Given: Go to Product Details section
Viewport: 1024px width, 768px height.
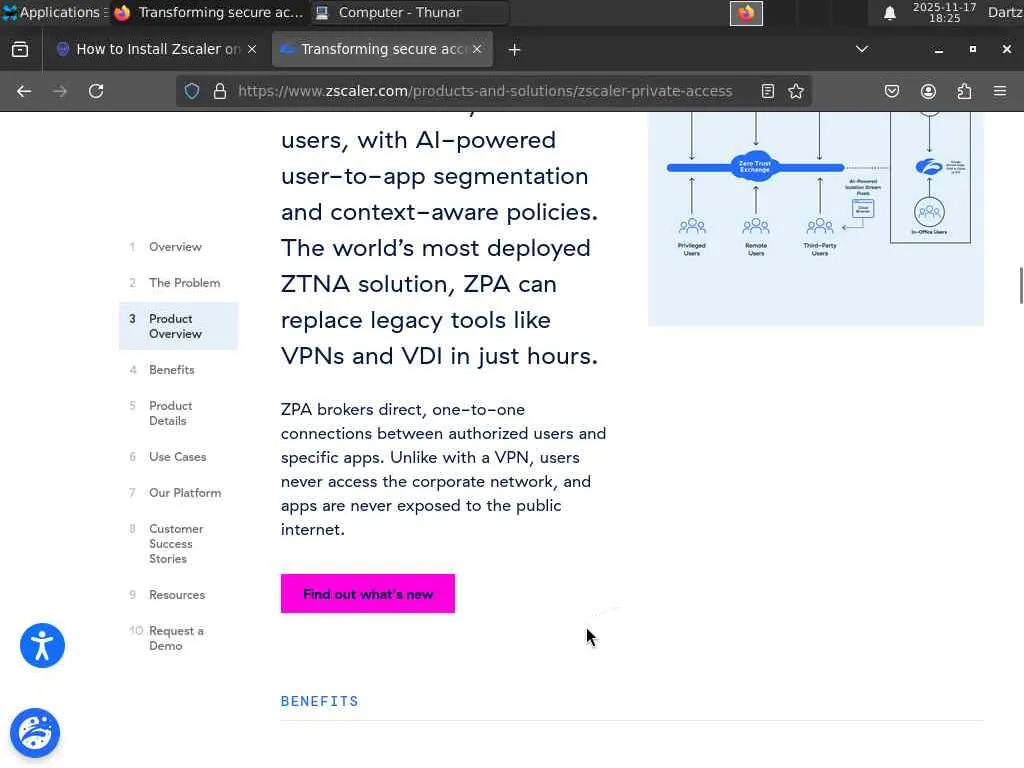Looking at the screenshot, I should 170,413.
